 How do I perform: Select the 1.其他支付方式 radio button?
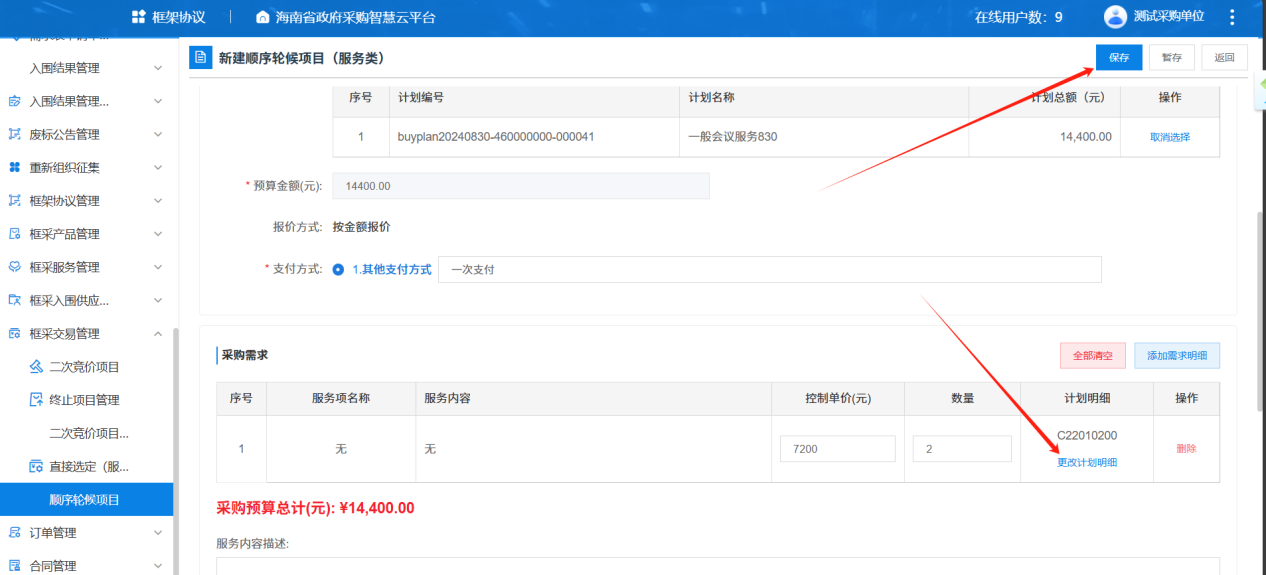pos(338,270)
